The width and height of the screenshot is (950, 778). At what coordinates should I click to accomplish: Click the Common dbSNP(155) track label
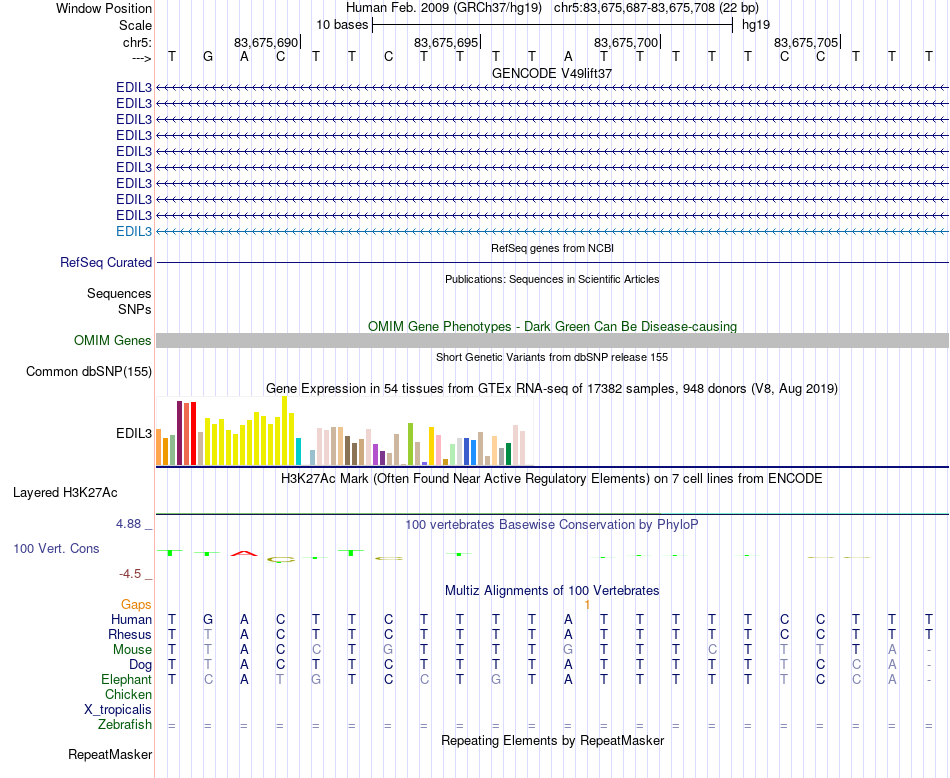(x=89, y=371)
